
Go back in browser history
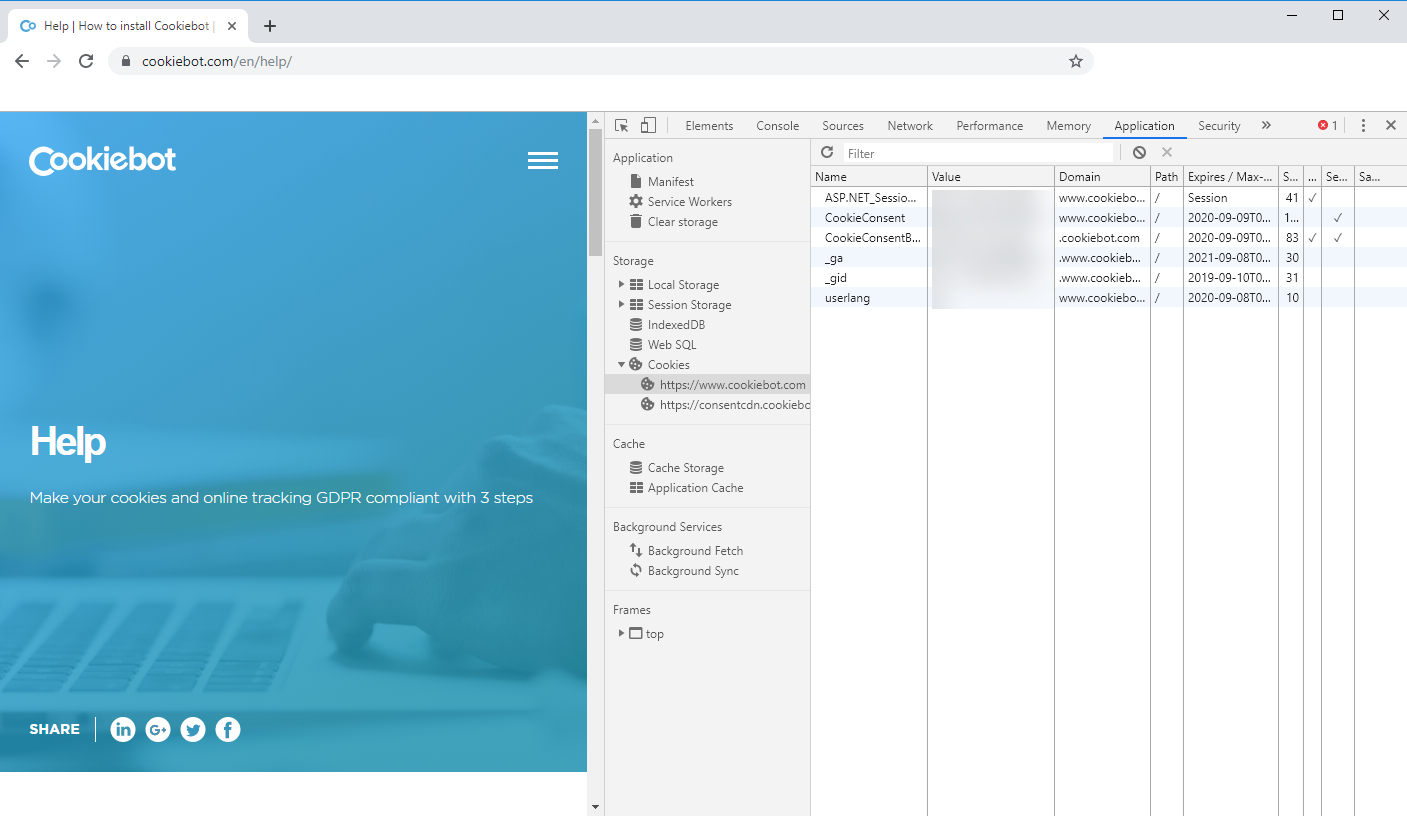22,61
